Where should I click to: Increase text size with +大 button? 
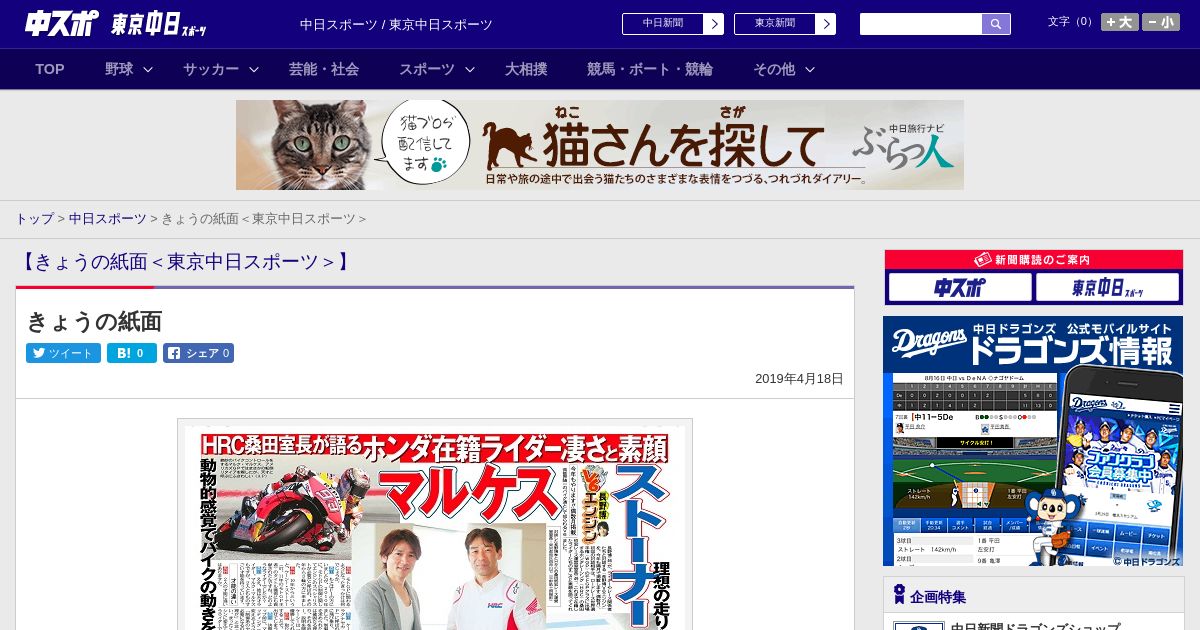pos(1120,22)
